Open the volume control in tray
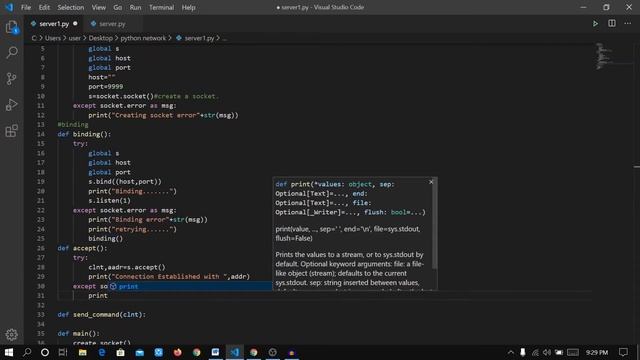640x360 pixels. coord(547,352)
